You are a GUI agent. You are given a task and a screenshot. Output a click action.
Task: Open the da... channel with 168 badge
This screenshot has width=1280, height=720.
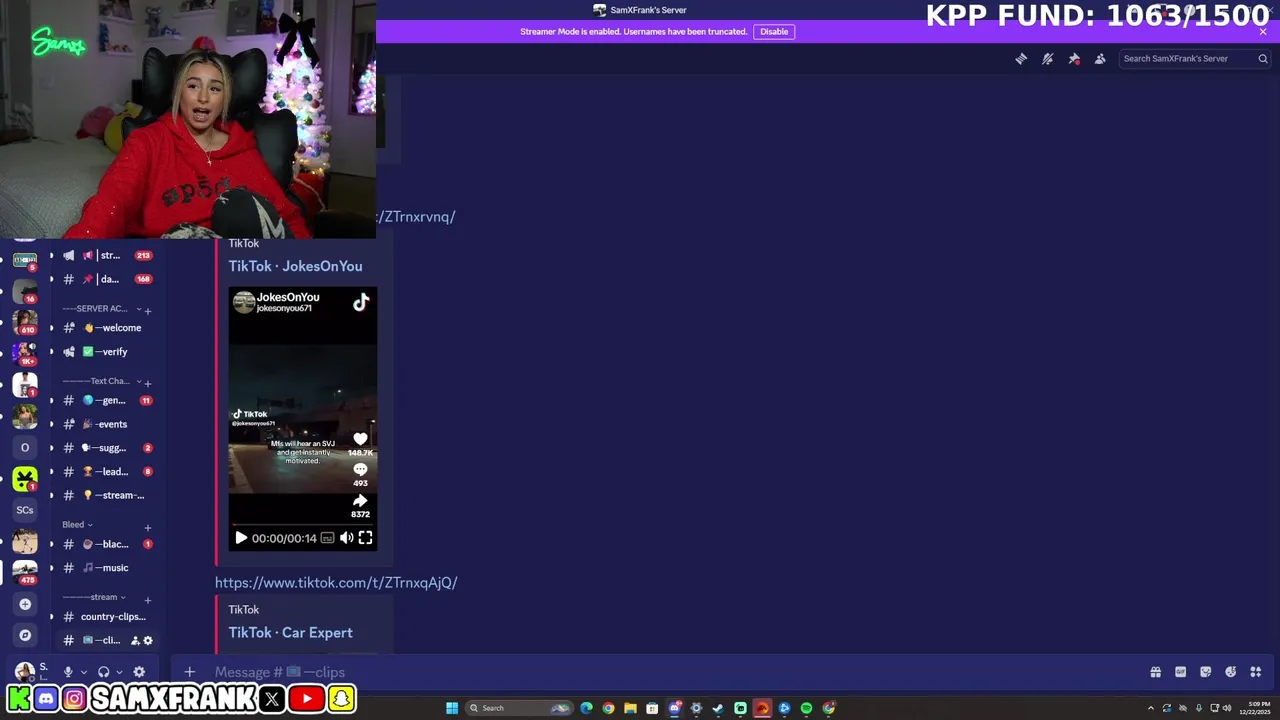coord(106,279)
